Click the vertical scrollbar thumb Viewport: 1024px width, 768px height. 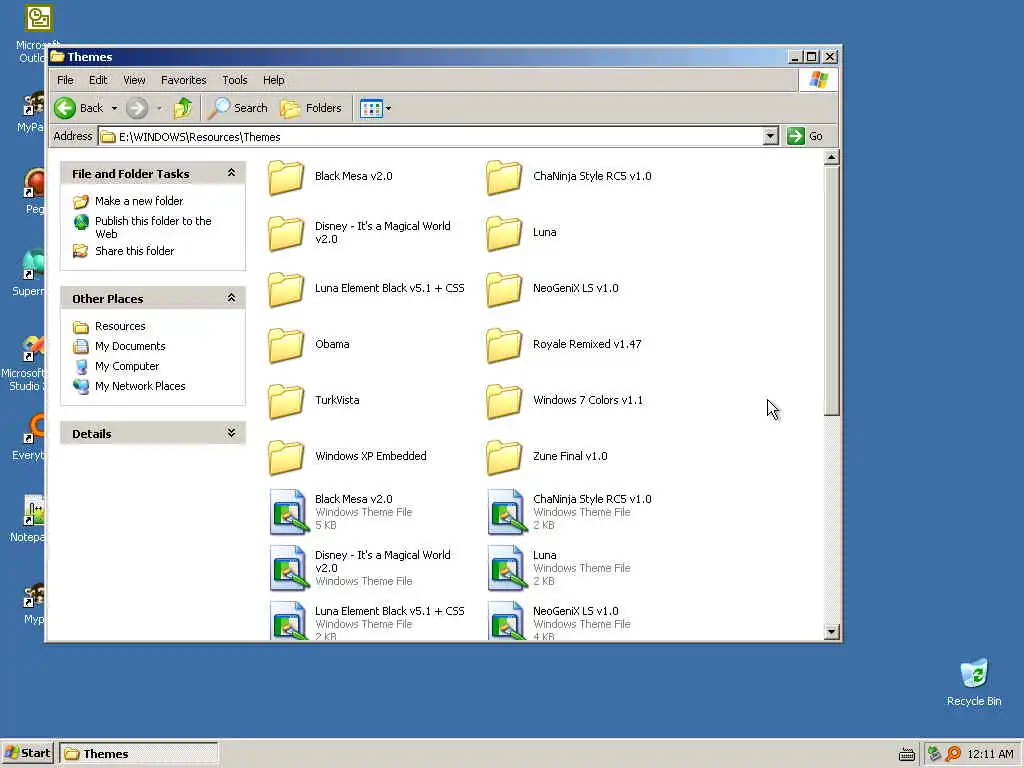pos(831,291)
